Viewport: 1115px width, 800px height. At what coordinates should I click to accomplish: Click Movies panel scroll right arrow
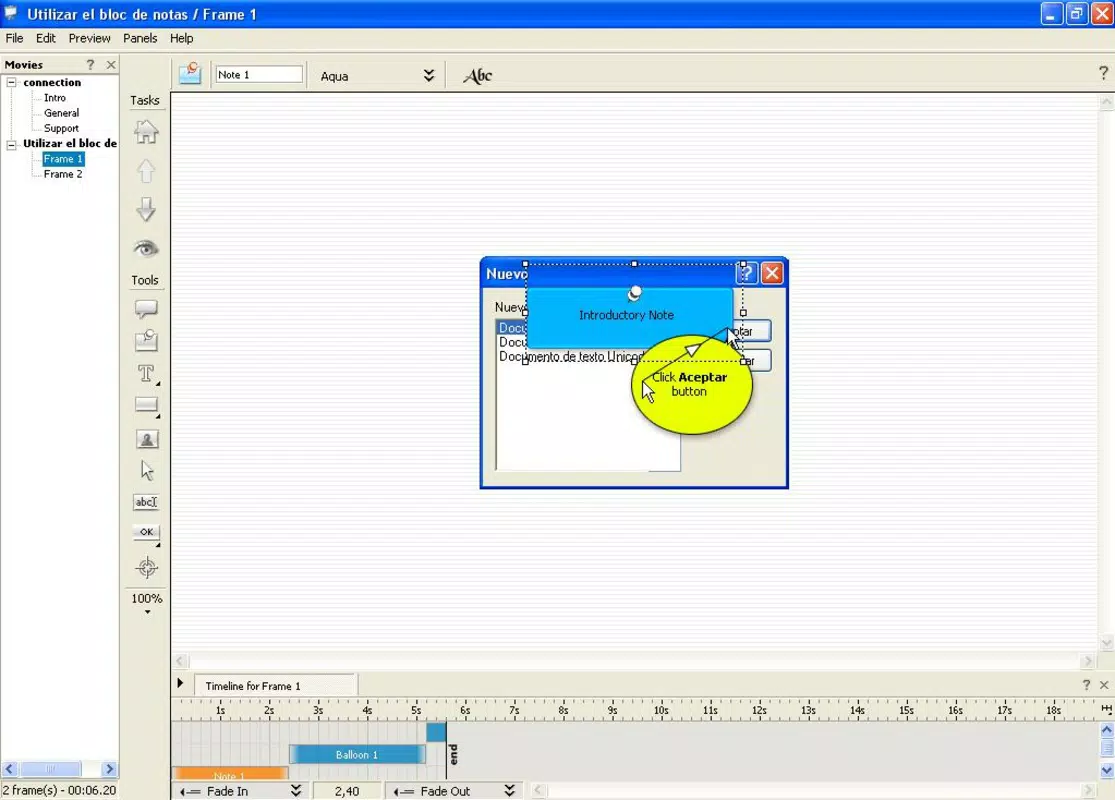(x=109, y=769)
